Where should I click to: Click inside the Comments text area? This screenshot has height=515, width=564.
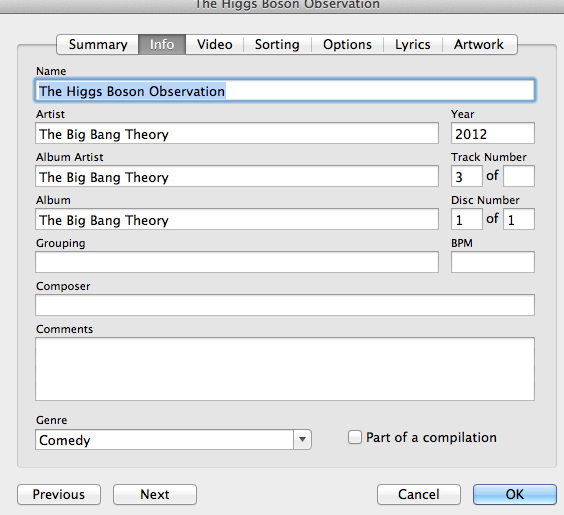click(285, 369)
